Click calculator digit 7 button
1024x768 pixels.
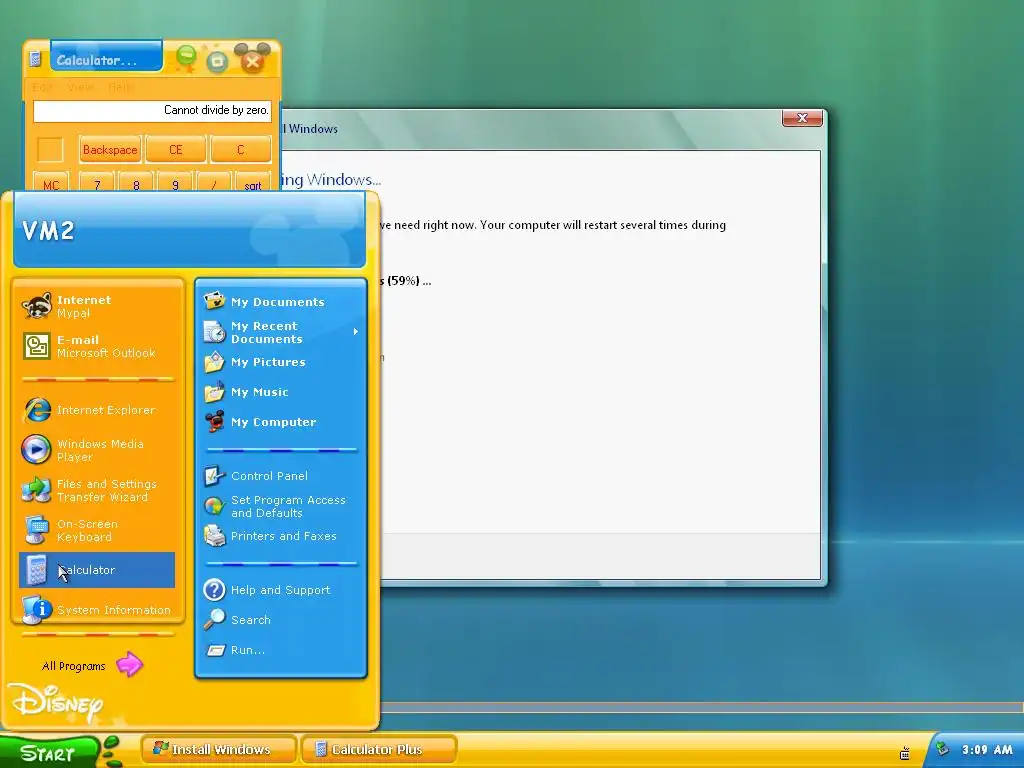point(97,184)
